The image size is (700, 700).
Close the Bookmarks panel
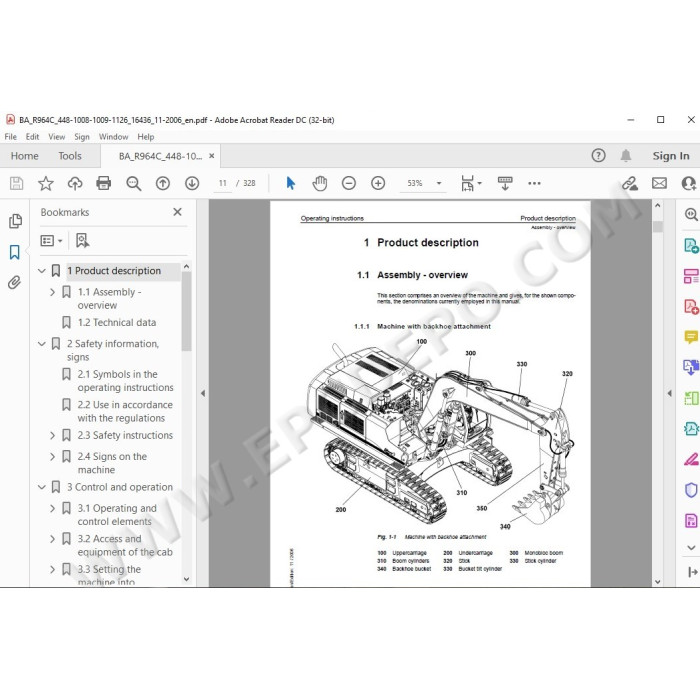177,212
